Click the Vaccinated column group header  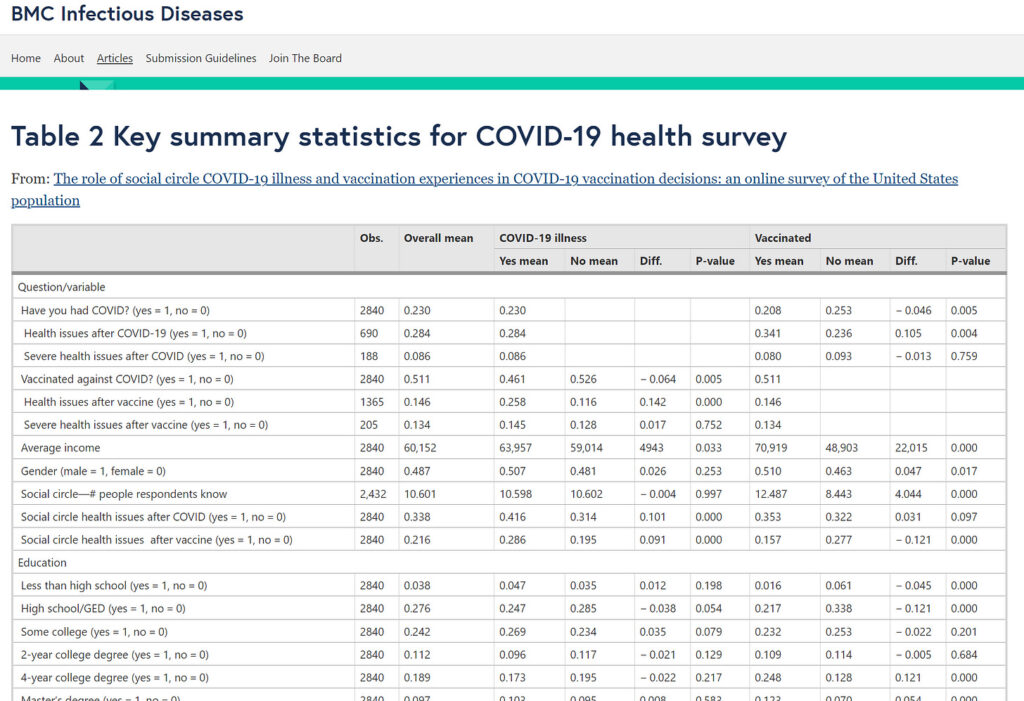(x=783, y=238)
